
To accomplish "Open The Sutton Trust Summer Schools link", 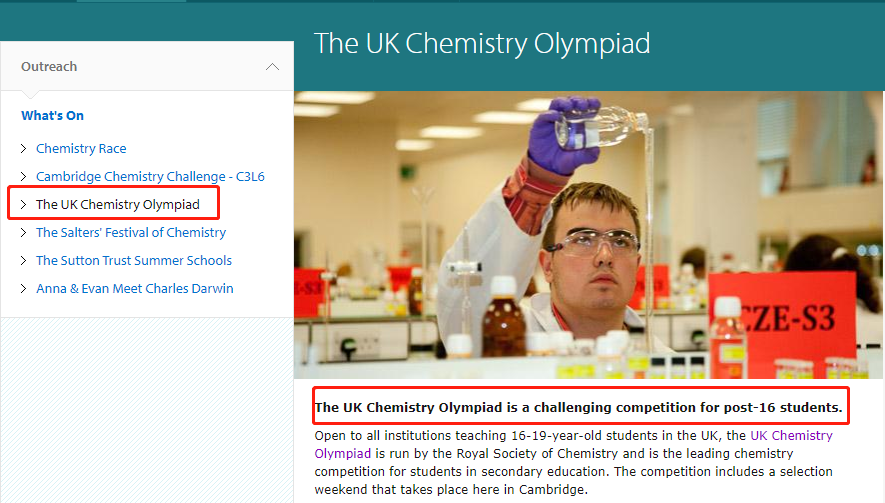I will point(134,261).
